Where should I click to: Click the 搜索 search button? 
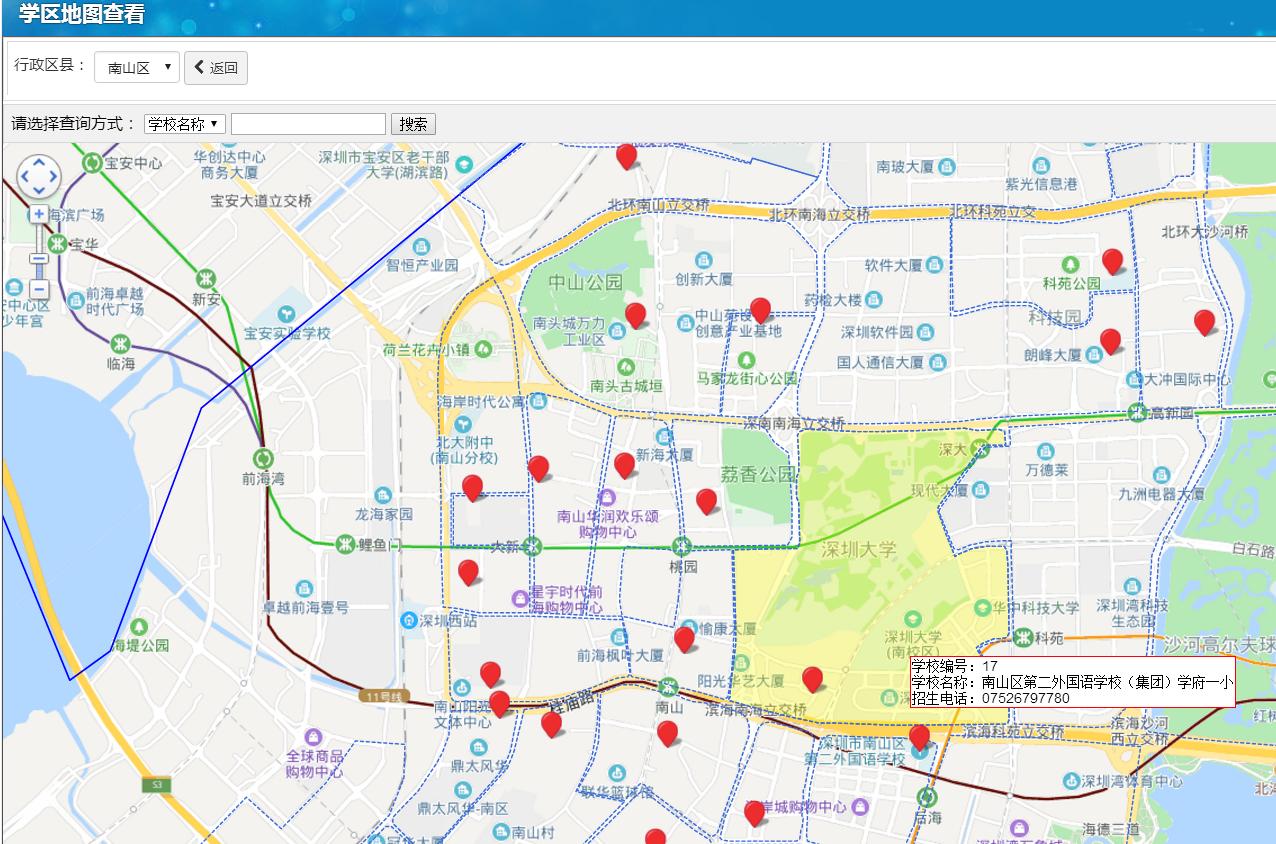click(x=413, y=124)
